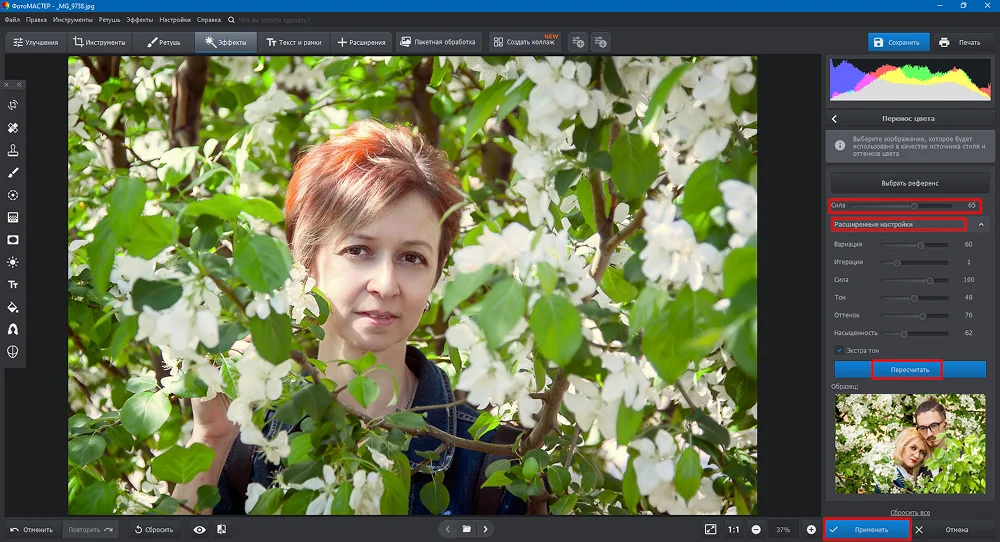Select the stamp tool in left toolbar
This screenshot has width=1000, height=542.
coord(13,150)
